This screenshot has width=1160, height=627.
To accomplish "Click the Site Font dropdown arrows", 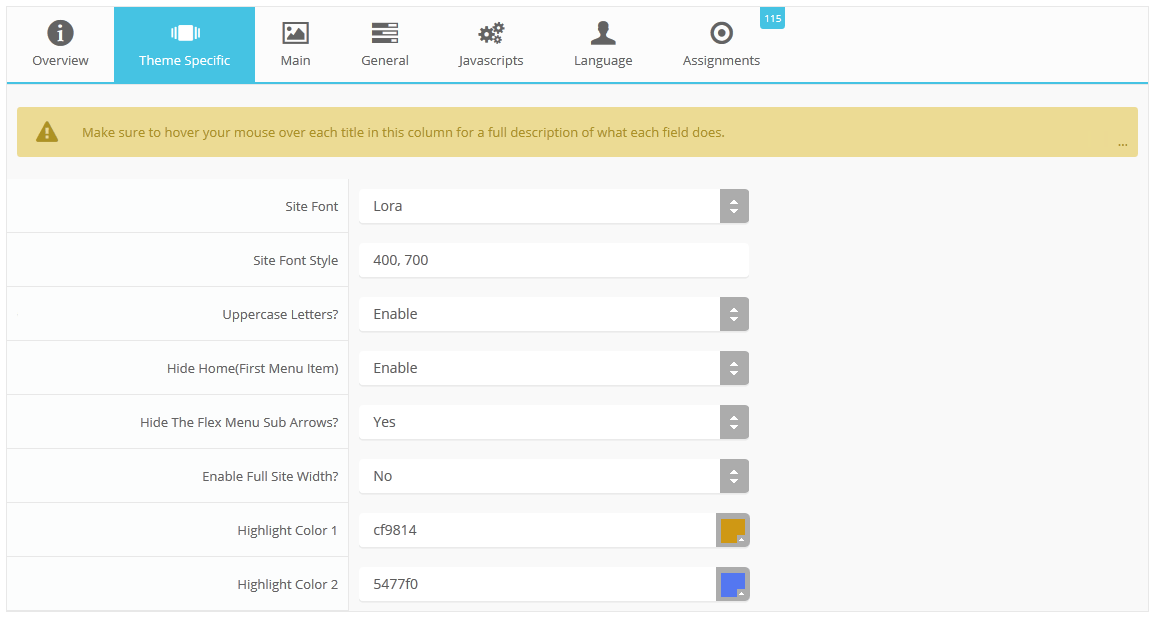I will (x=734, y=206).
